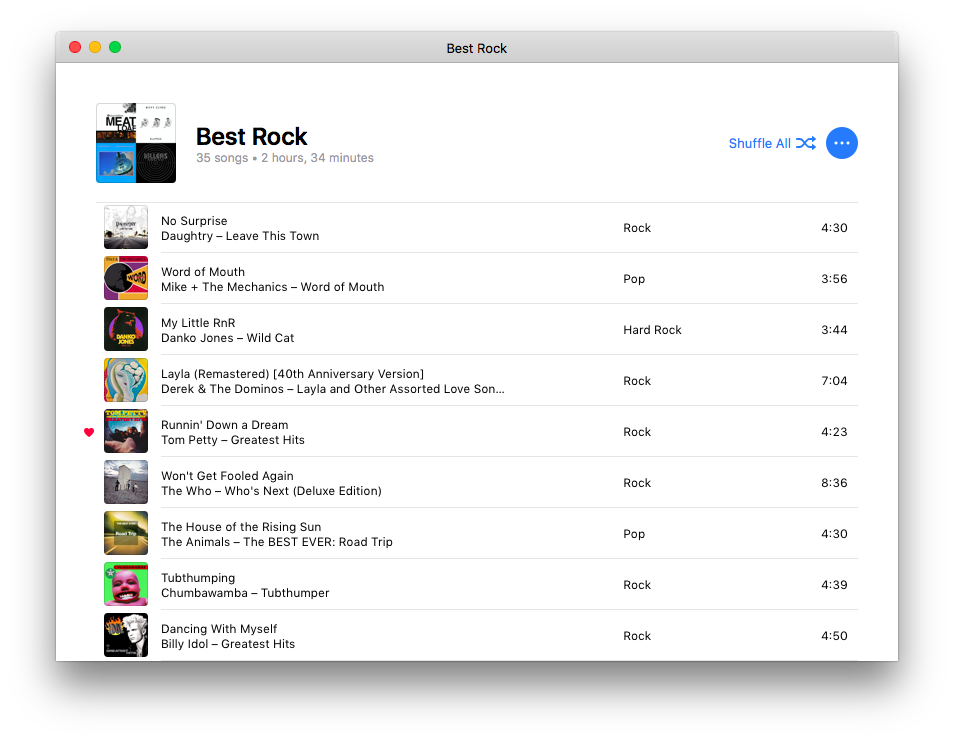
Task: Select the song title Runnin' Down a Dream
Action: pos(225,425)
